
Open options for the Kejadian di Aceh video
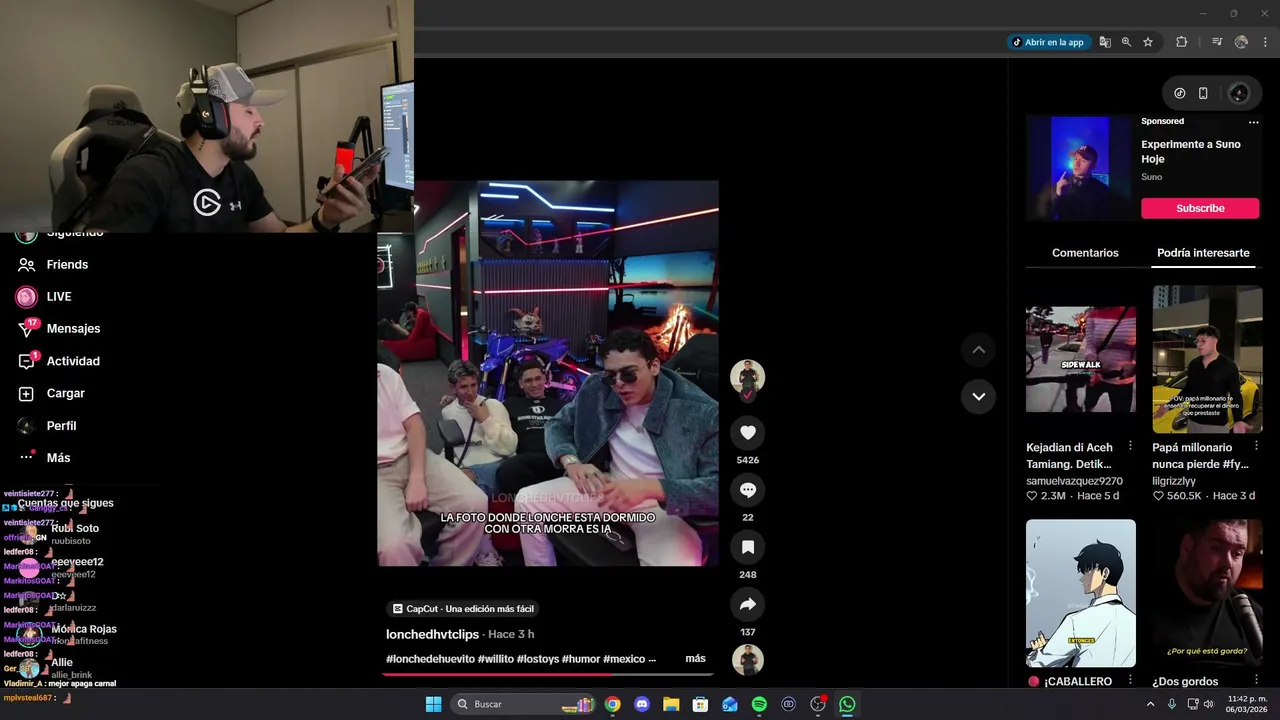pos(1130,446)
